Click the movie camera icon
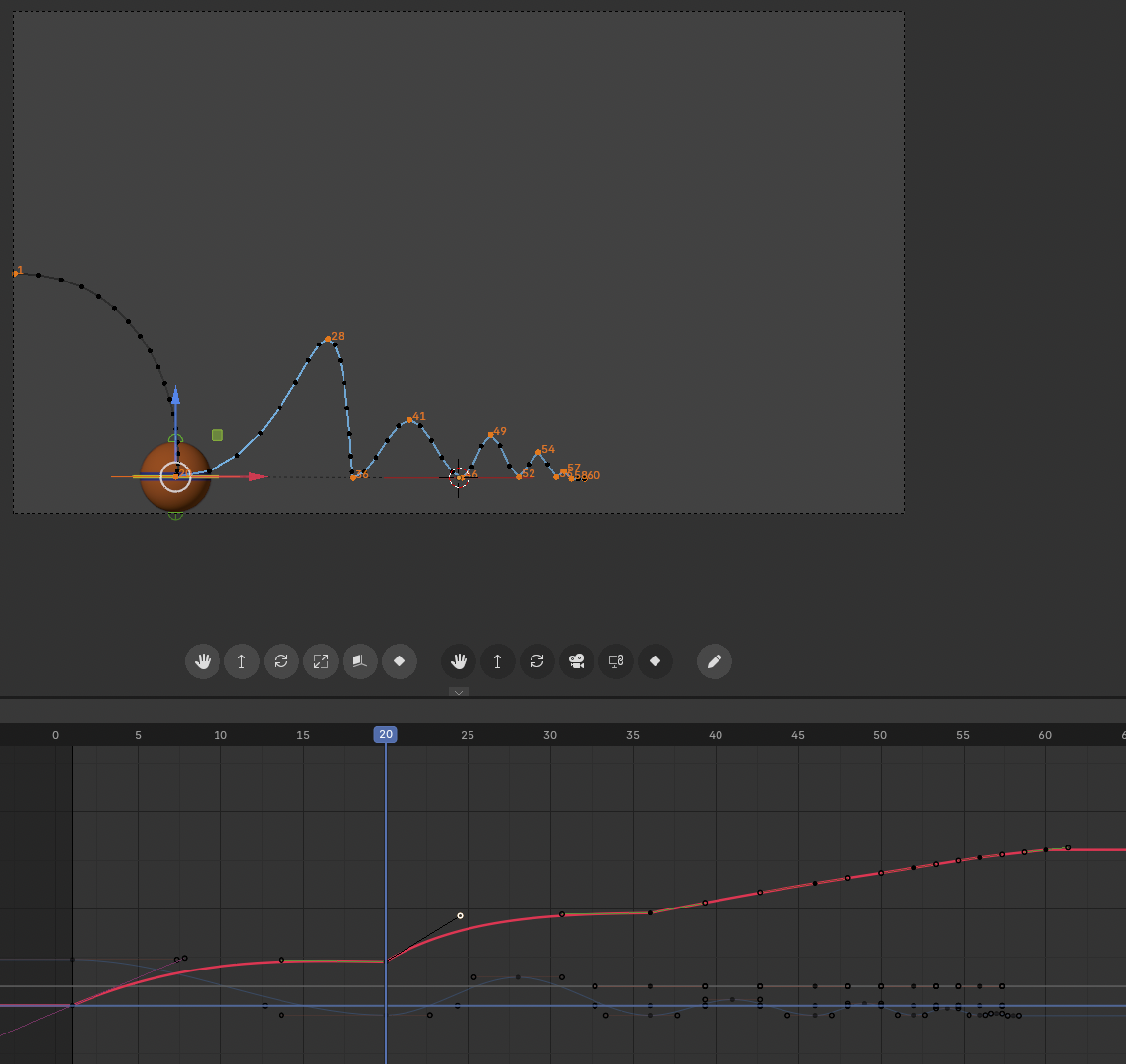 (x=577, y=661)
